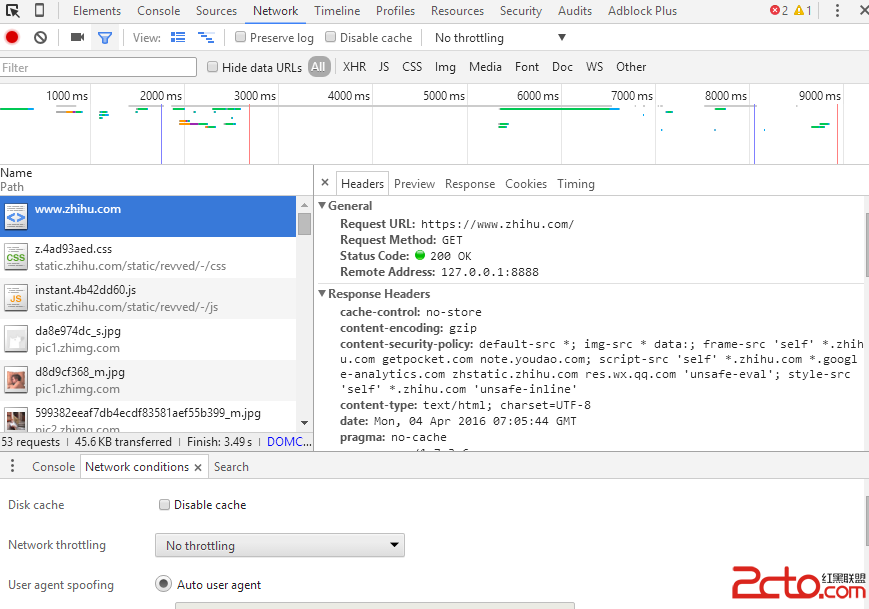Select the All filter type

[319, 66]
